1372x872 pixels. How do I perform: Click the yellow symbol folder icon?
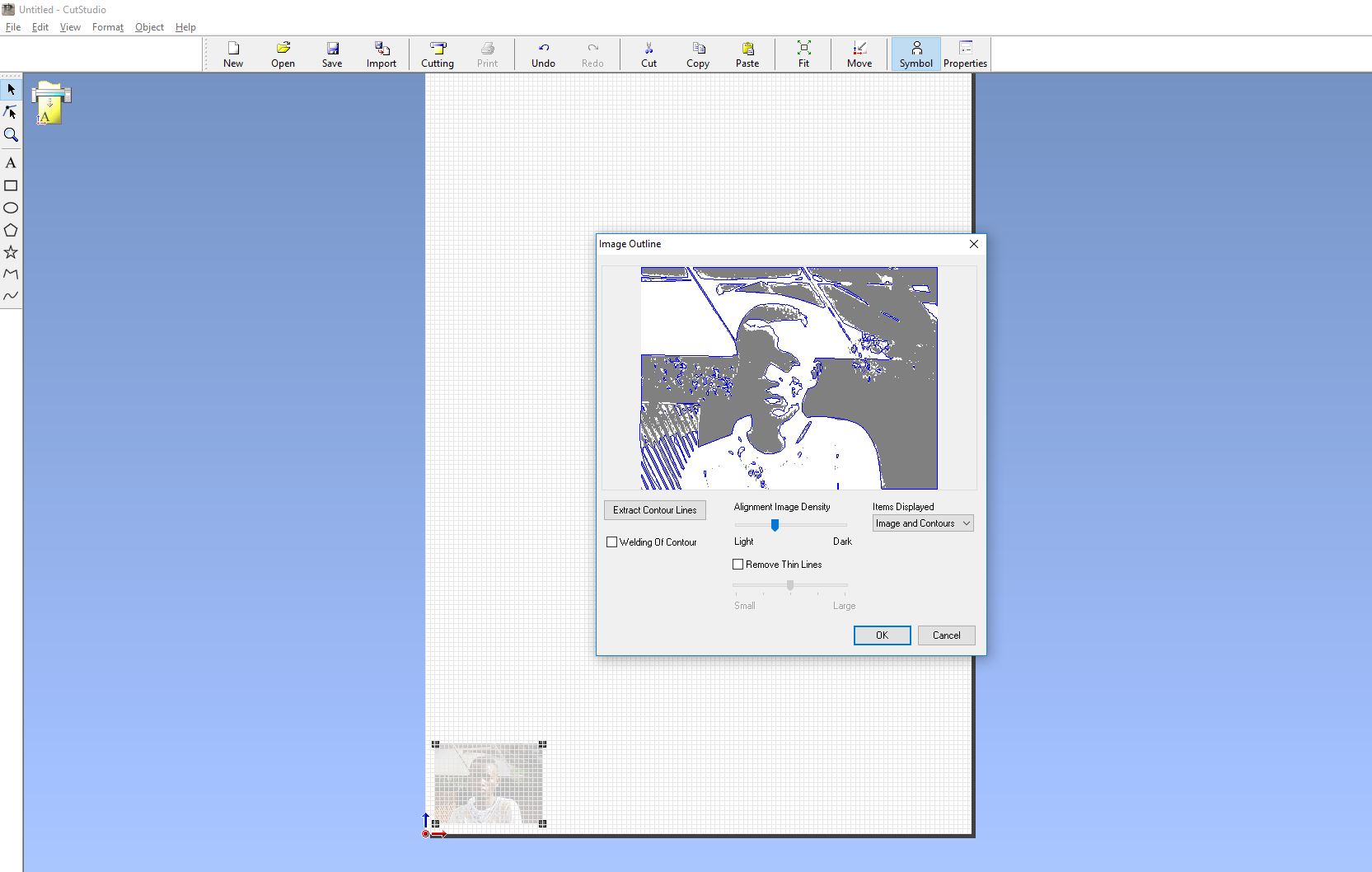51,103
